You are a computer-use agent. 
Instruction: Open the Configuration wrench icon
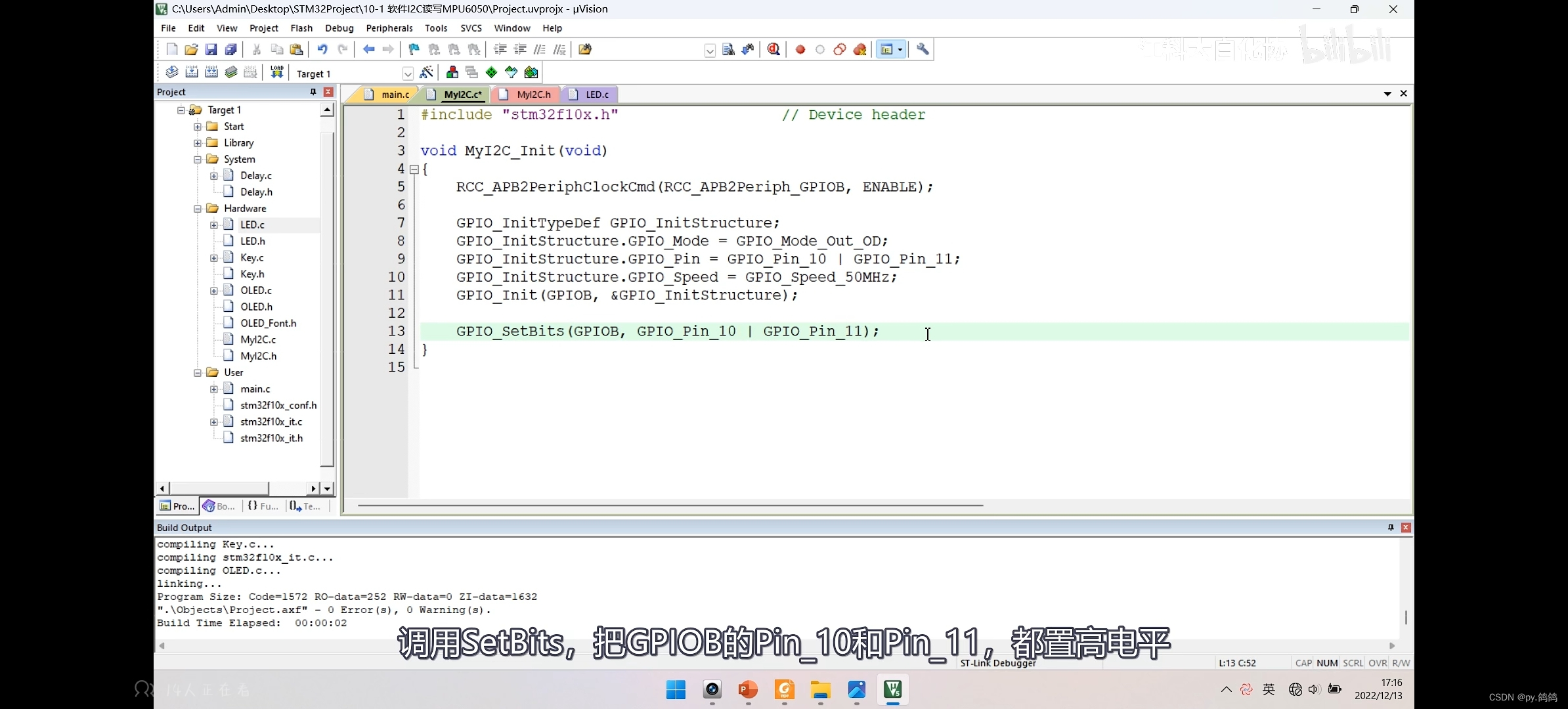(x=923, y=49)
